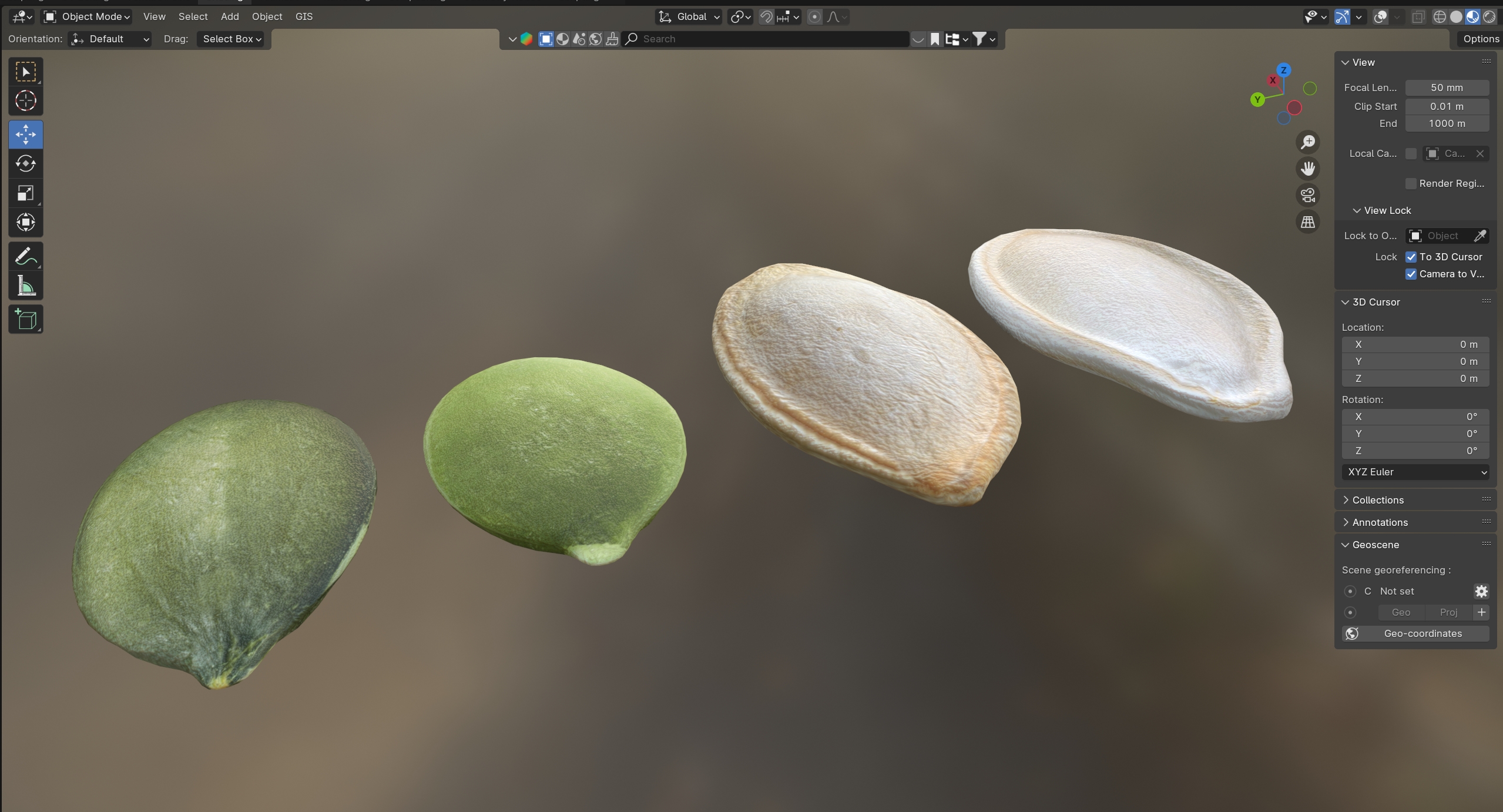This screenshot has height=812, width=1503.
Task: Click the Options button
Action: [x=1481, y=39]
